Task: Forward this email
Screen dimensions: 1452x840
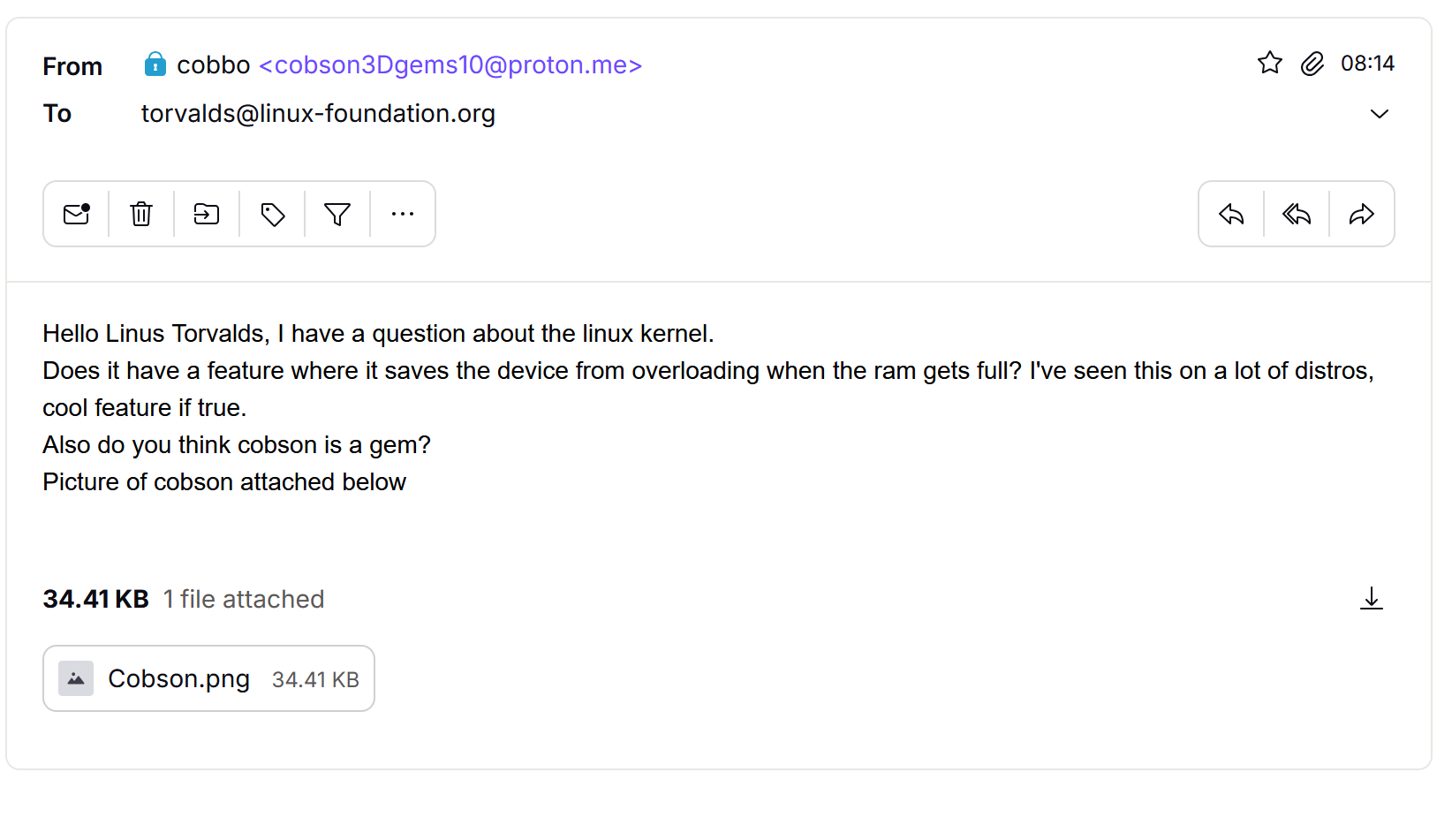Action: pos(1362,215)
